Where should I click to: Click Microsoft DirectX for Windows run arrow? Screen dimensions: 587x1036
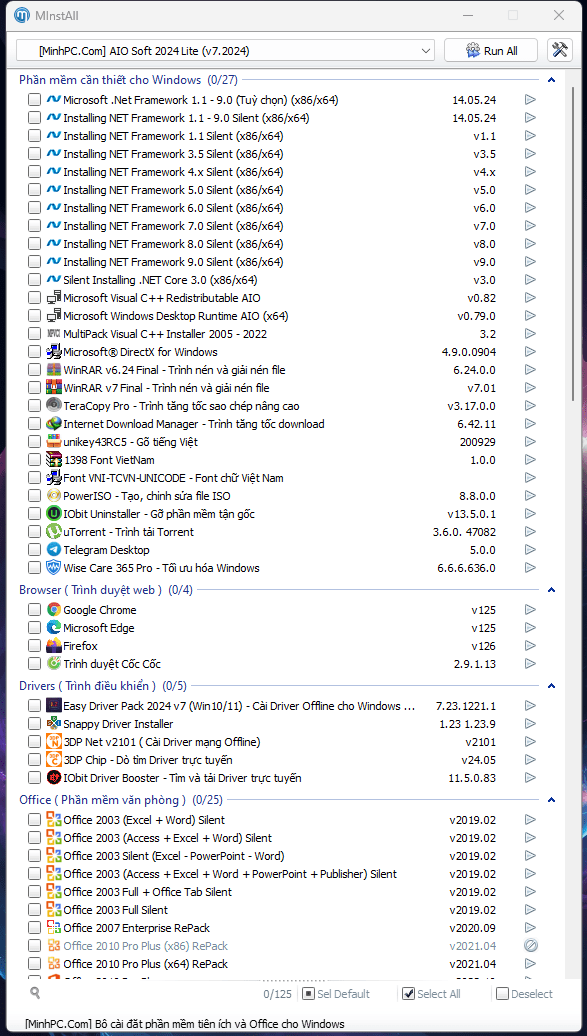(x=530, y=352)
